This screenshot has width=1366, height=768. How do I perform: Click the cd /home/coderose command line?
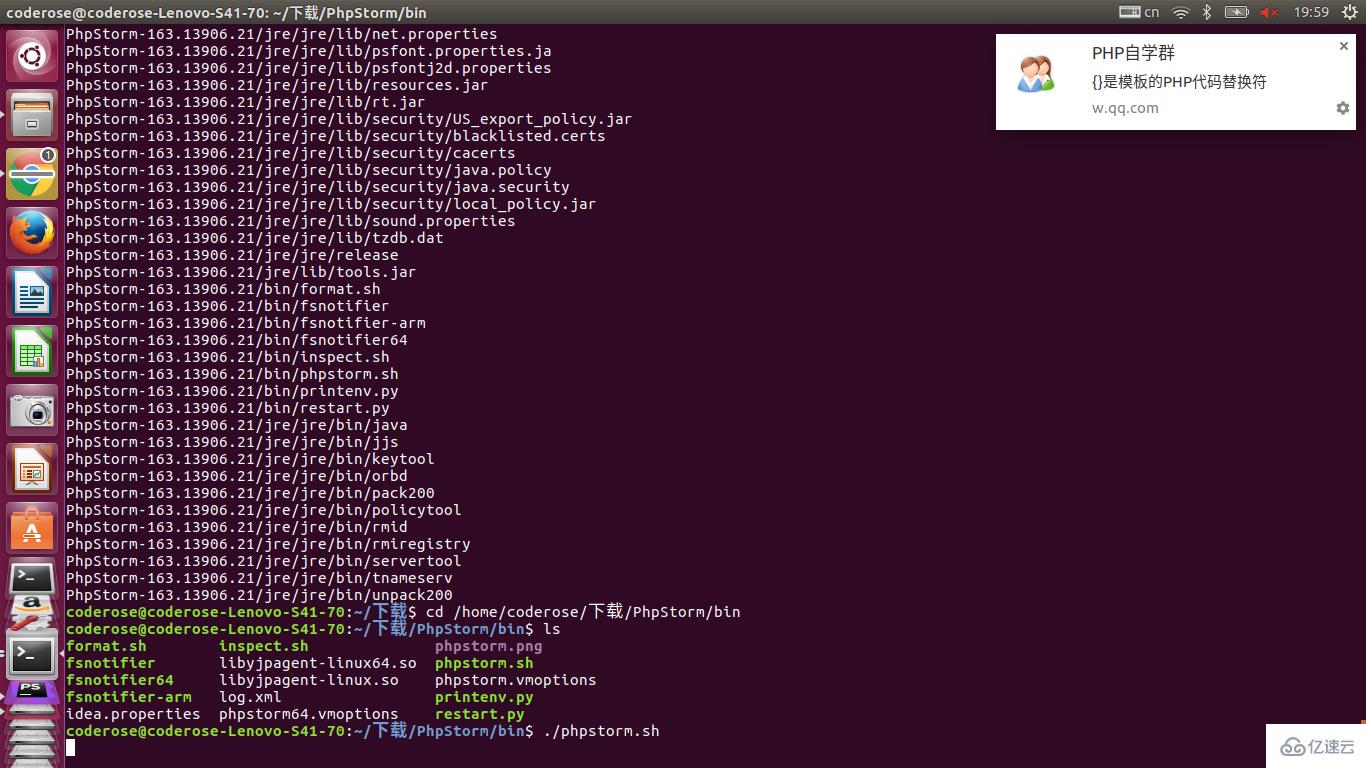pyautogui.click(x=583, y=612)
